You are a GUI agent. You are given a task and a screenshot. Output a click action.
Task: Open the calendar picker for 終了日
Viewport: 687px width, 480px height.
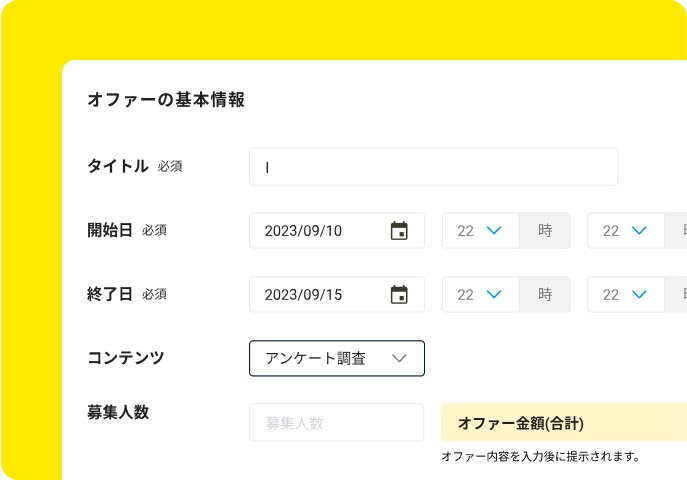399,295
